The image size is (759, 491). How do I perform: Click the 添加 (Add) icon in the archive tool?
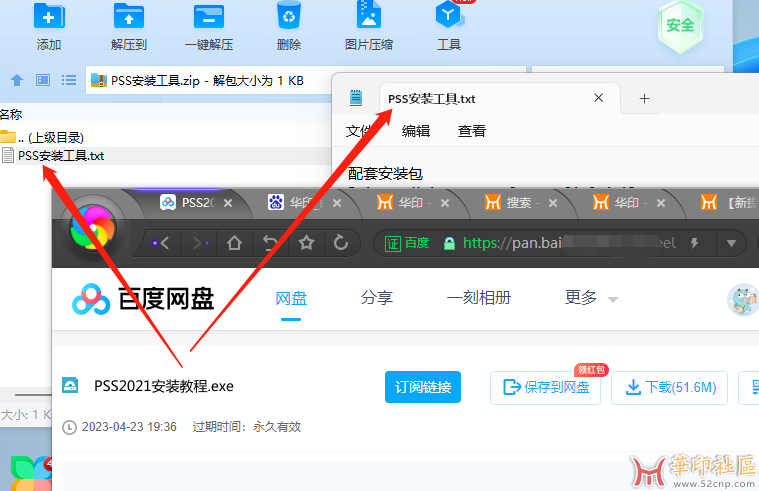click(49, 17)
